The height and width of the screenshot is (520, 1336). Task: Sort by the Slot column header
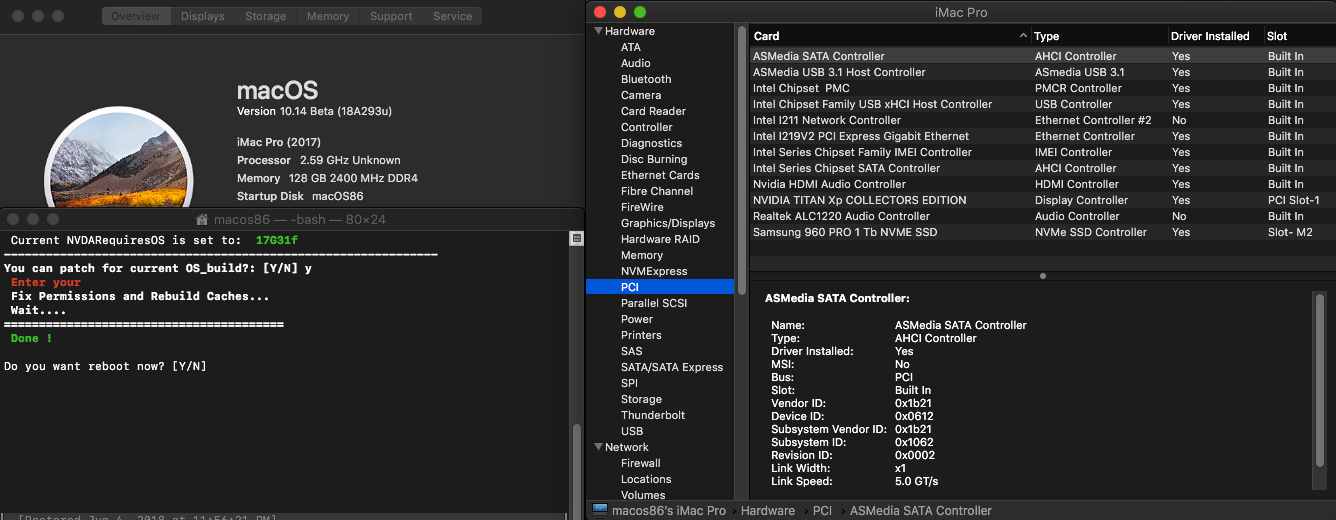(1298, 36)
